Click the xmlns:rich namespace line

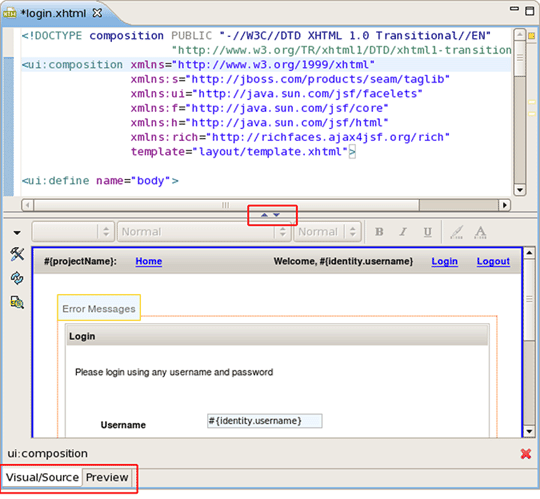pos(290,137)
